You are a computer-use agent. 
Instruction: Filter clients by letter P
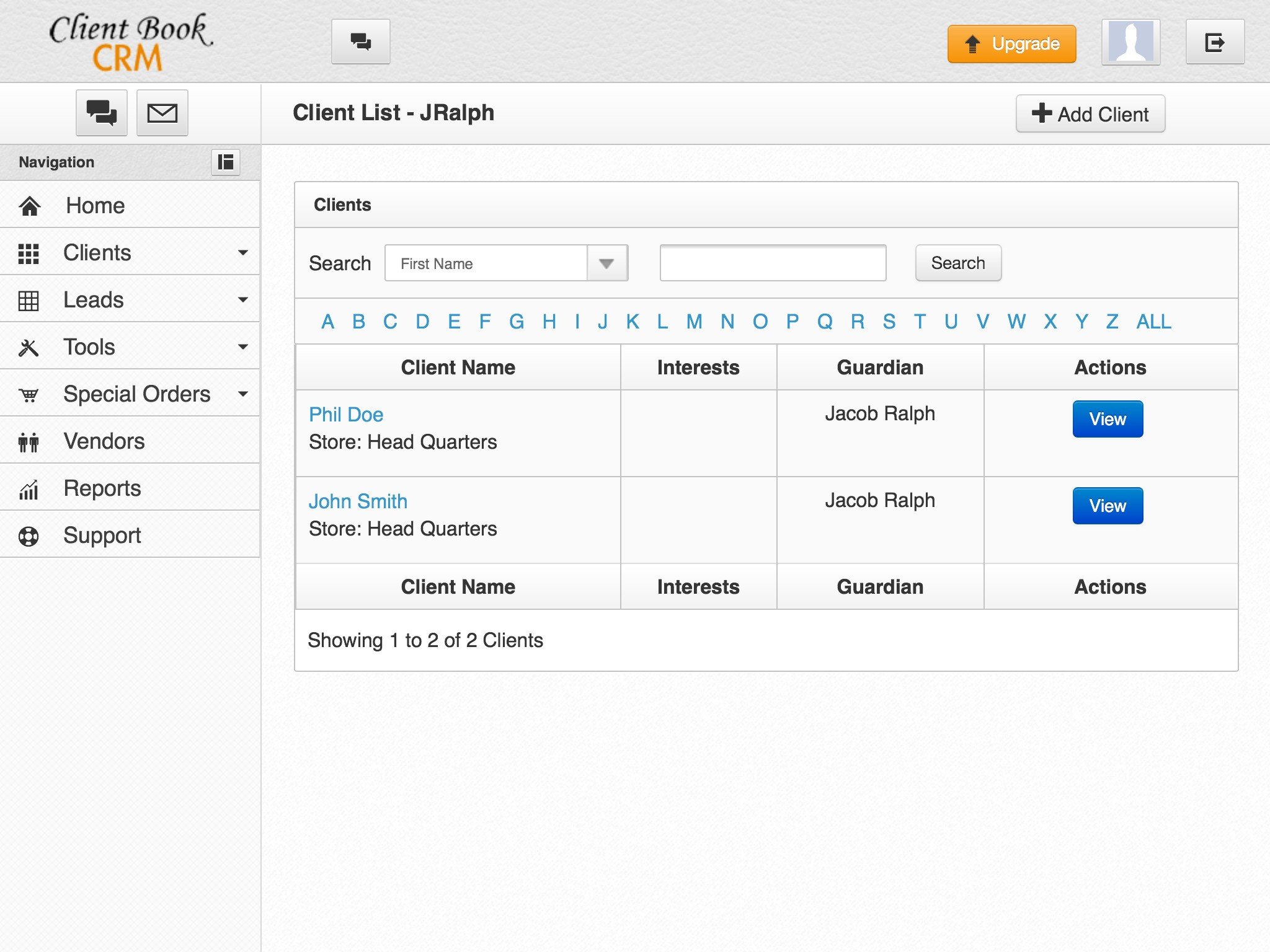tap(793, 322)
